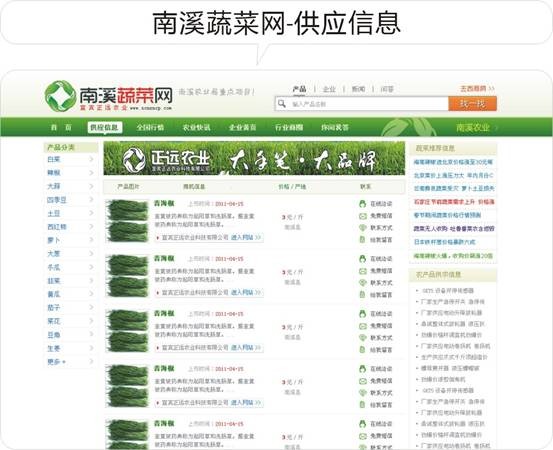Click the leave-message note icon in the third listing
Screen dimensions: 553x450
(362, 350)
